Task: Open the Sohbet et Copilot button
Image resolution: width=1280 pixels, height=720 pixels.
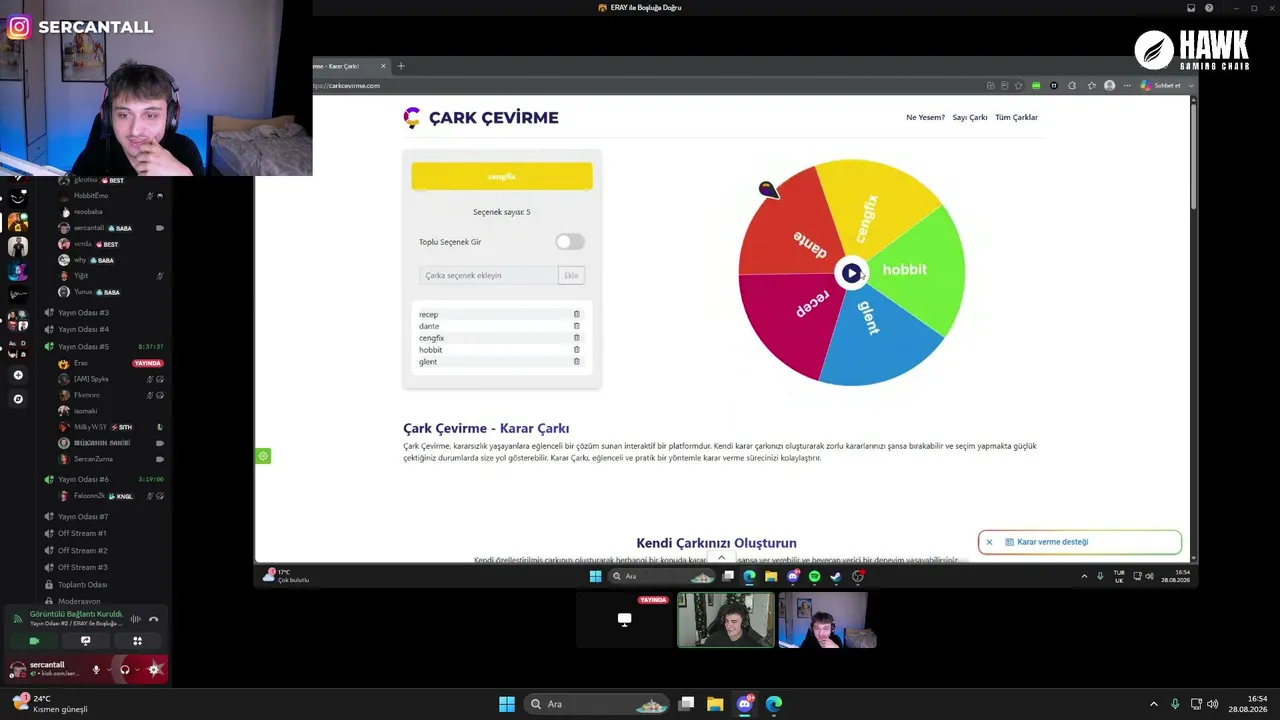Action: click(x=1161, y=86)
